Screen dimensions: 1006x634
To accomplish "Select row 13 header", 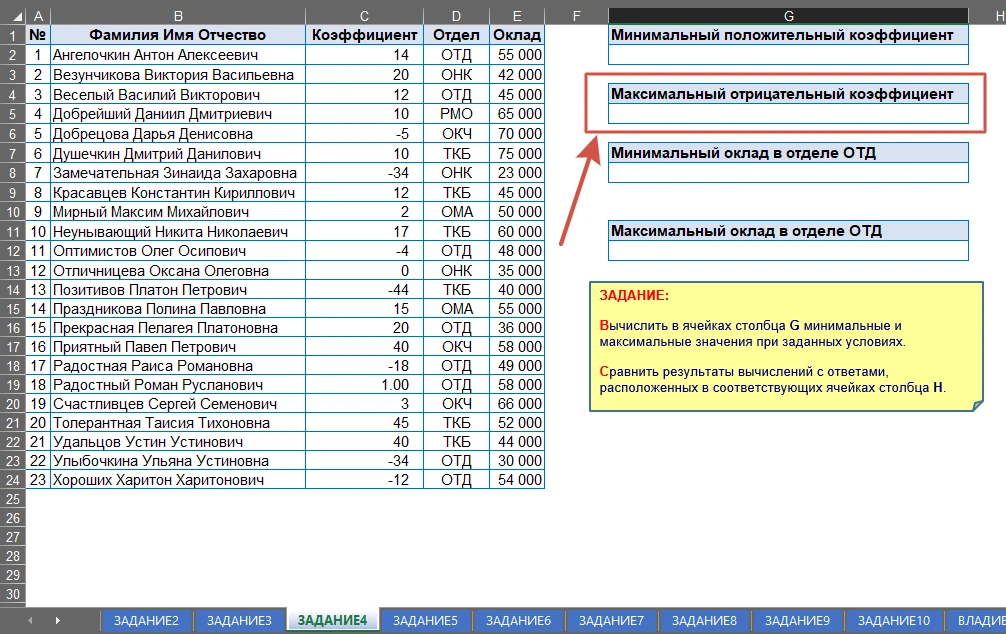I will point(13,271).
